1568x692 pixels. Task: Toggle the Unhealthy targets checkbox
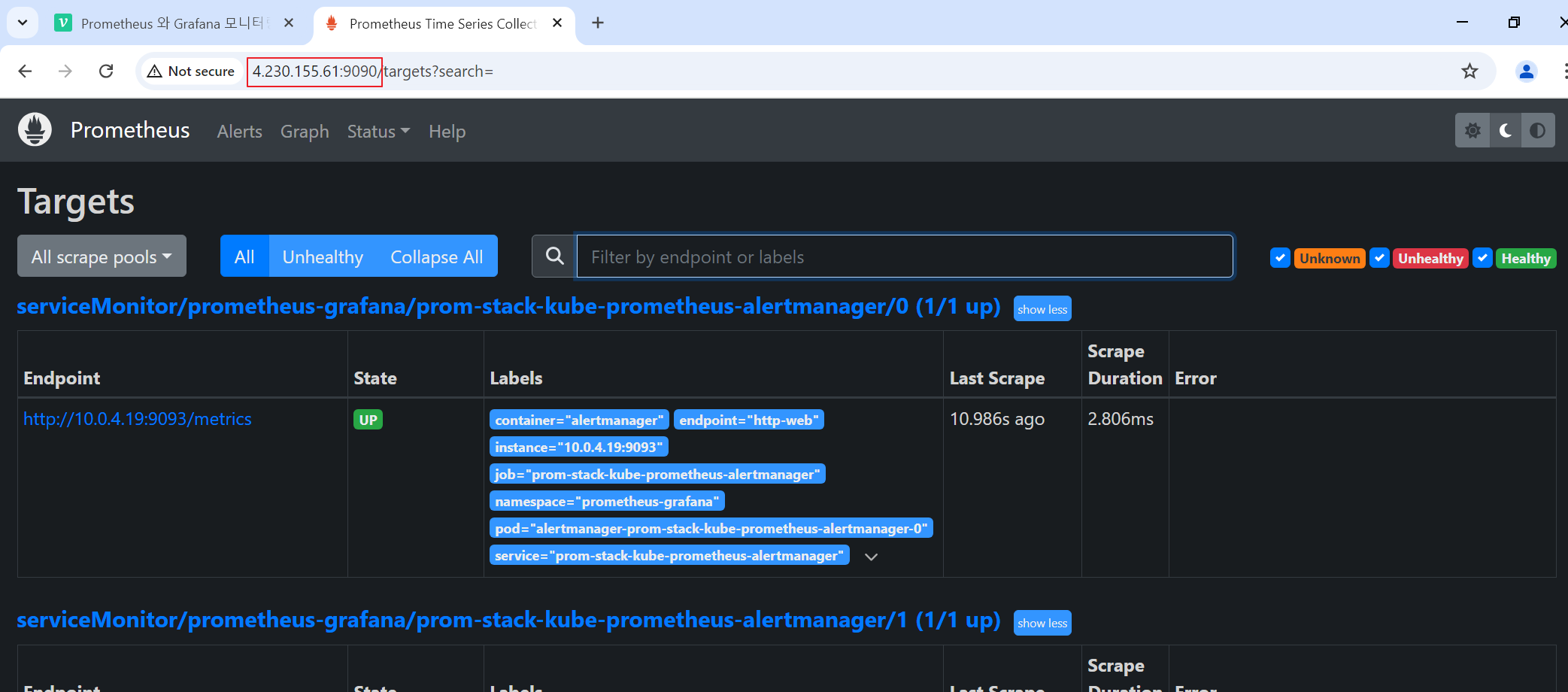(1379, 258)
